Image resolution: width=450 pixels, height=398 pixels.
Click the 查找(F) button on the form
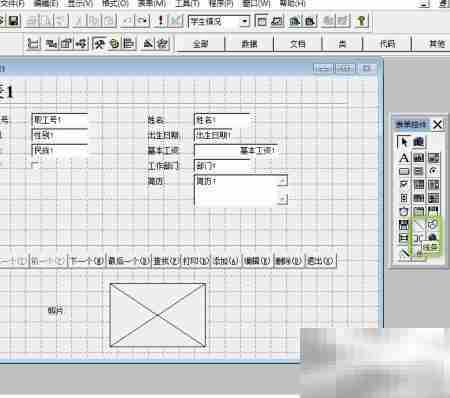166,261
